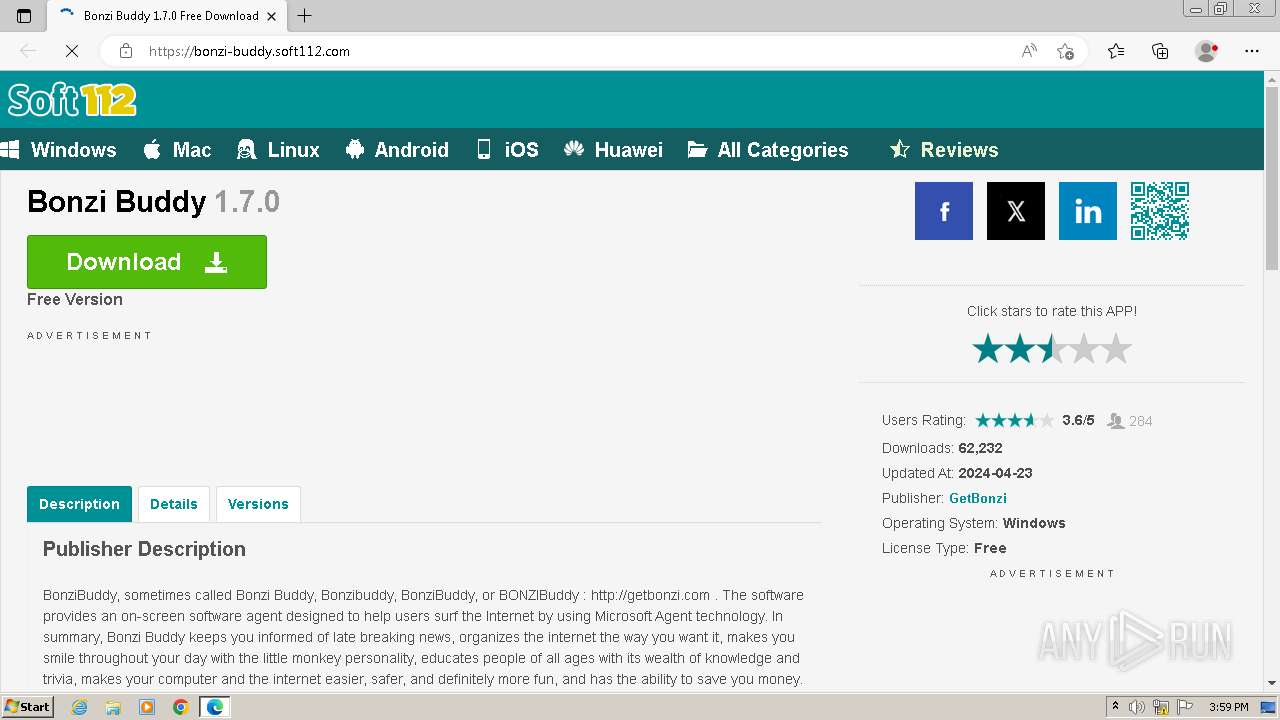Rate the app three stars
1280x720 pixels.
click(x=1052, y=349)
